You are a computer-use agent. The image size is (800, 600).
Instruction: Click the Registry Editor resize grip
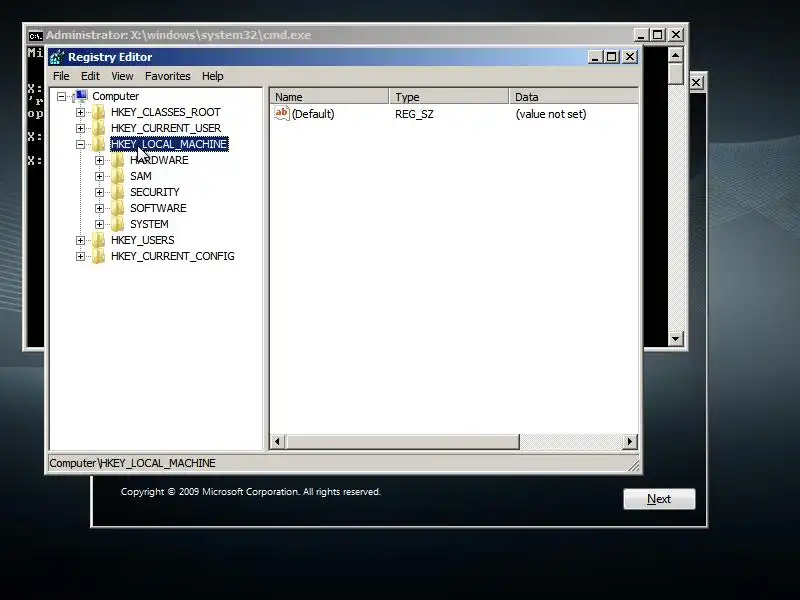(x=634, y=464)
